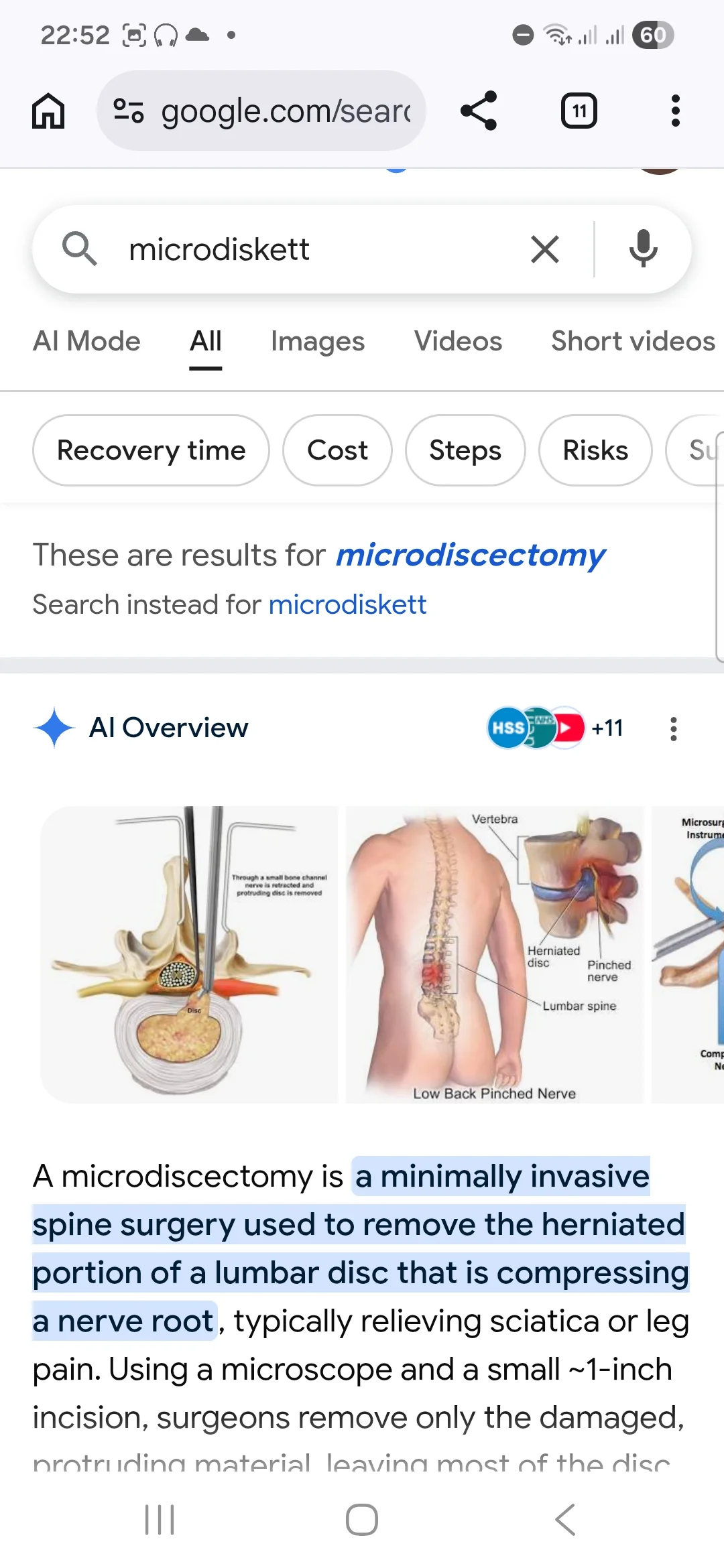Select the Risks filter chip

point(595,450)
